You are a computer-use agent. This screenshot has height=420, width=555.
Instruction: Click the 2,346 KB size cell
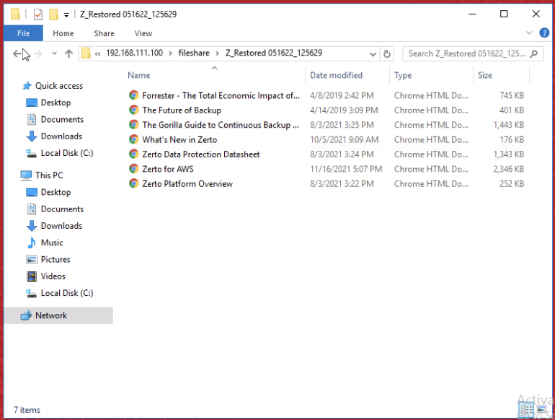point(509,169)
